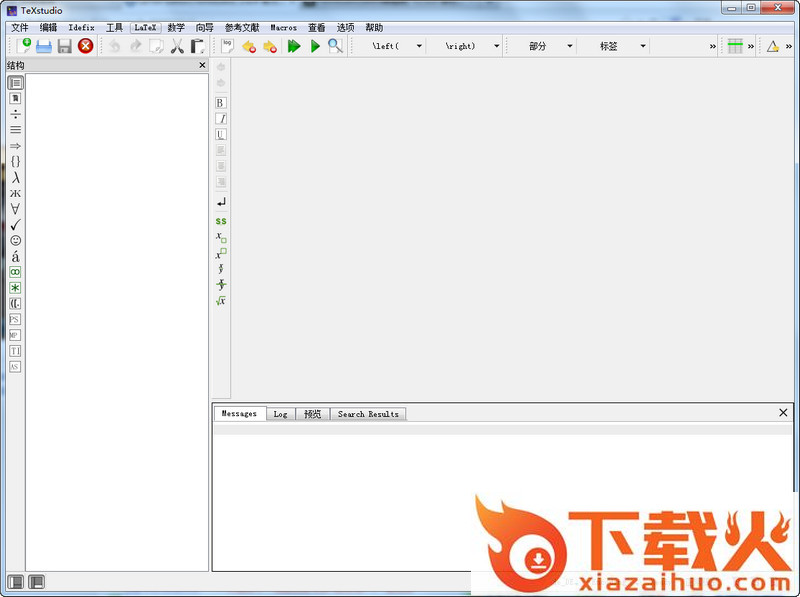Viewport: 800px width, 597px height.
Task: Click the new document icon
Action: 23,46
